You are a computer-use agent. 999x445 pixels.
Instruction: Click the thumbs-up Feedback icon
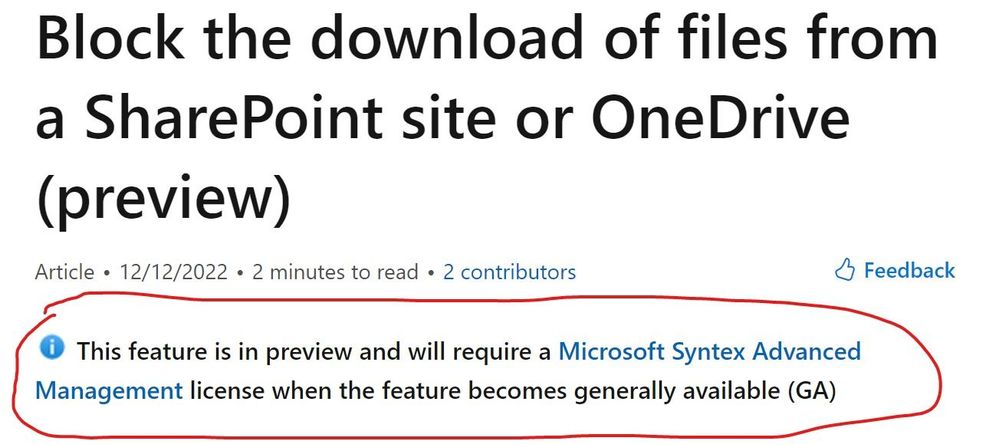845,270
